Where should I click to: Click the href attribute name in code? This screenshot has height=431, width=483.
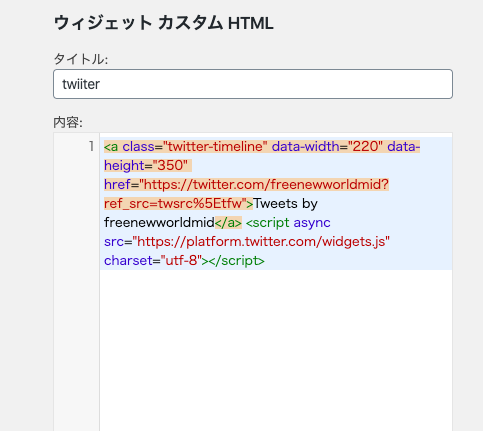click(x=117, y=185)
